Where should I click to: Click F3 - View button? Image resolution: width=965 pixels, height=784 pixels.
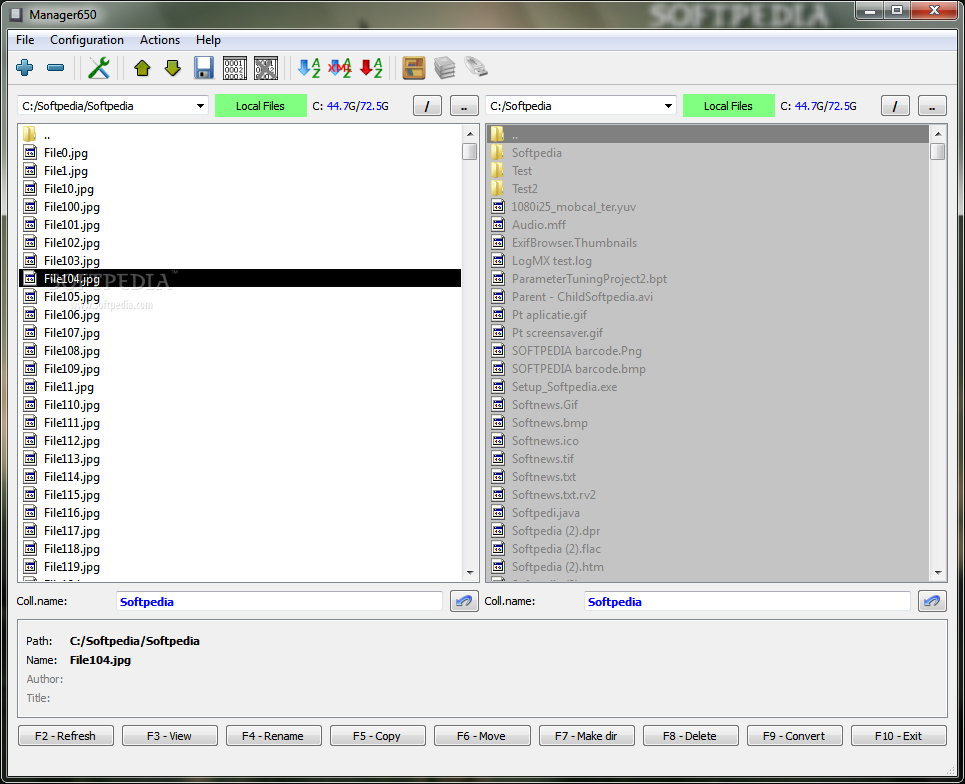point(170,736)
